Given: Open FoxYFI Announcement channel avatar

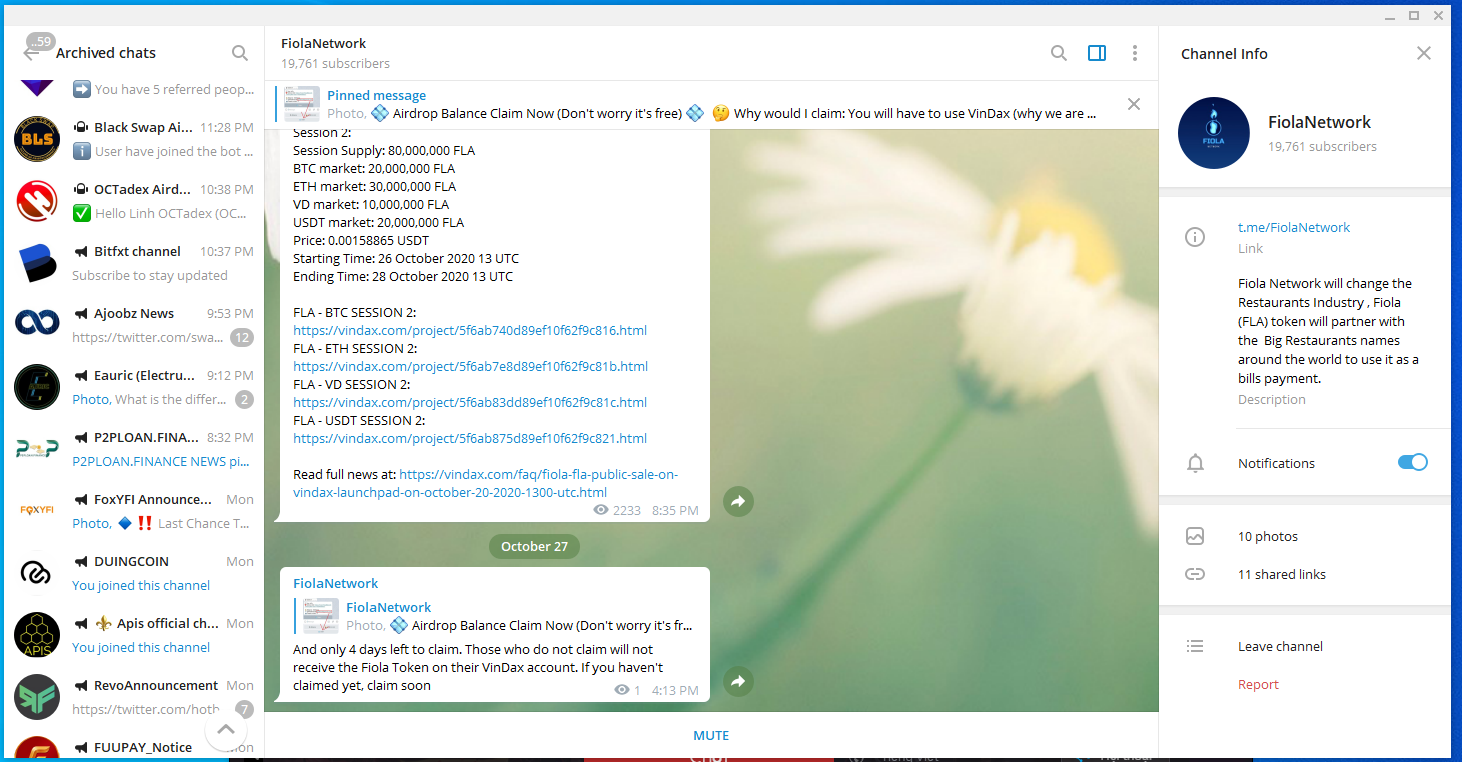Looking at the screenshot, I should 37,512.
